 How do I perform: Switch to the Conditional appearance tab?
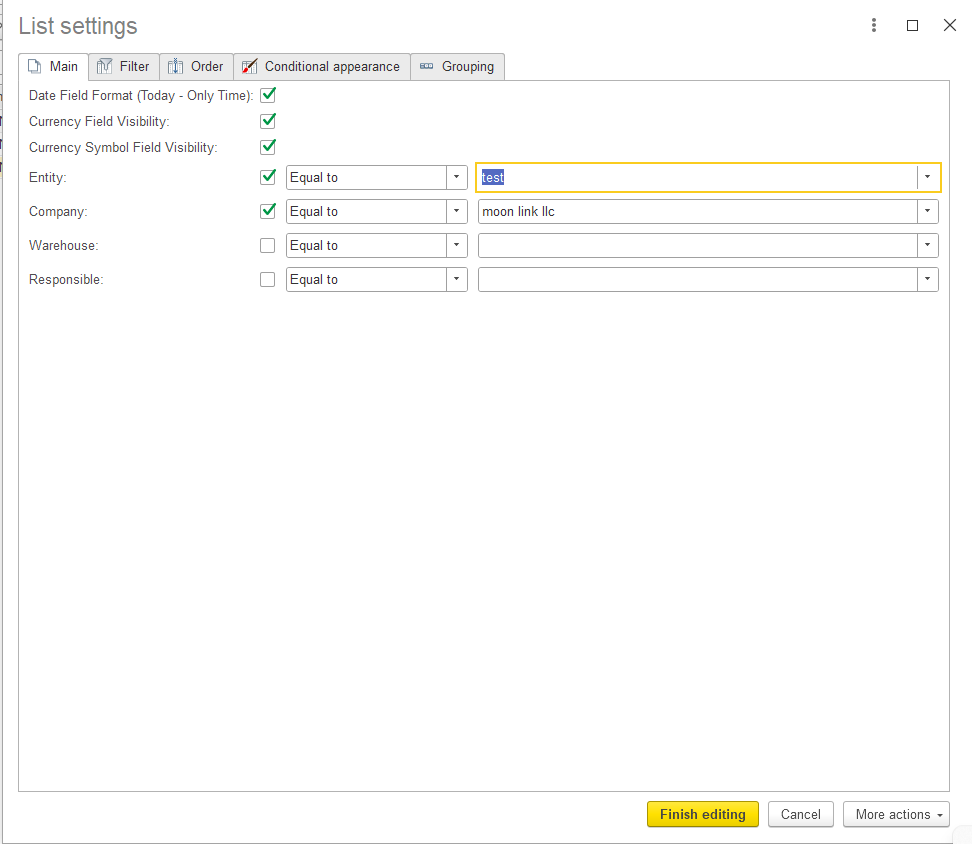322,66
